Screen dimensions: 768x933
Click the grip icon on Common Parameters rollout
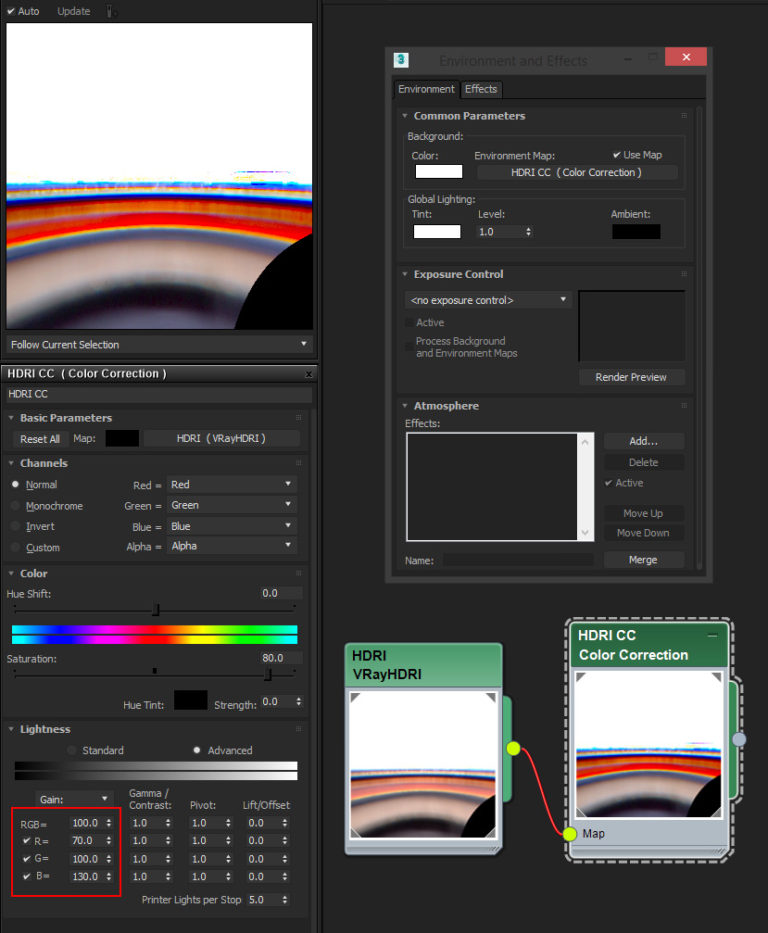(685, 116)
